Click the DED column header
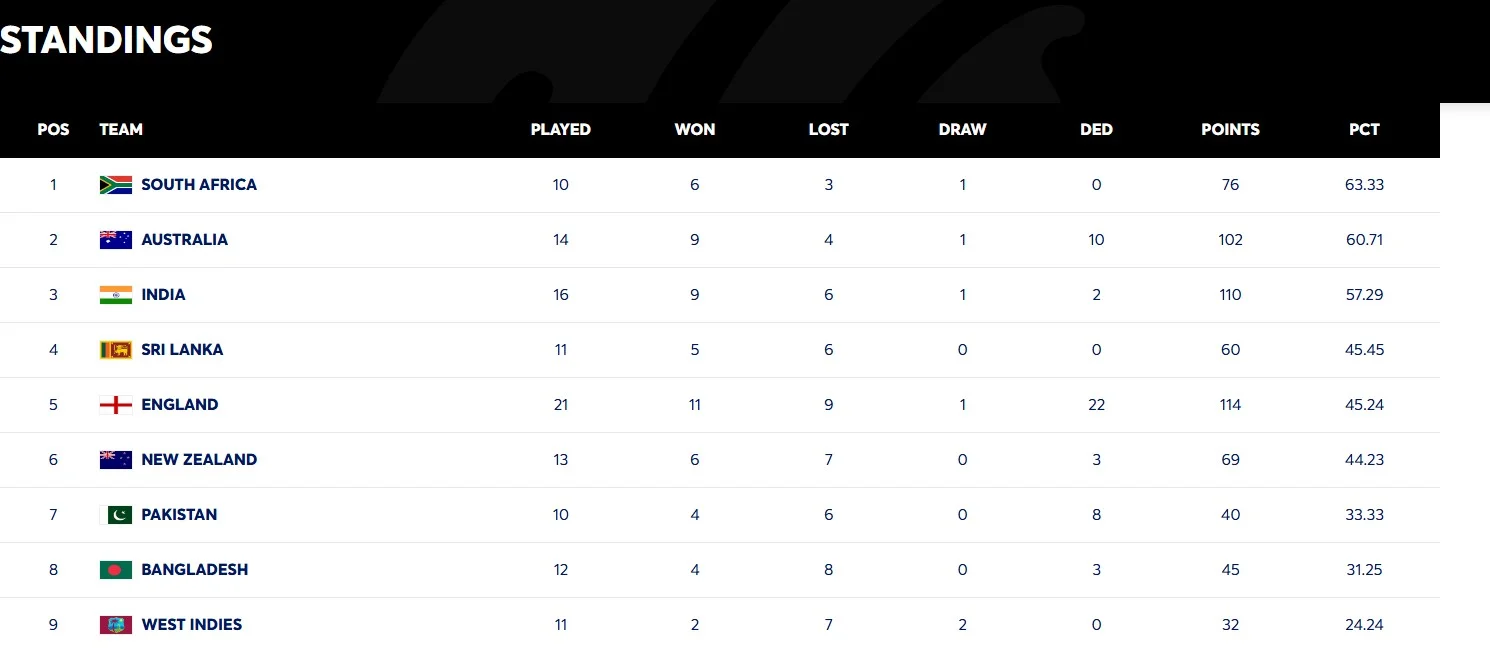1490x650 pixels. (x=1097, y=130)
